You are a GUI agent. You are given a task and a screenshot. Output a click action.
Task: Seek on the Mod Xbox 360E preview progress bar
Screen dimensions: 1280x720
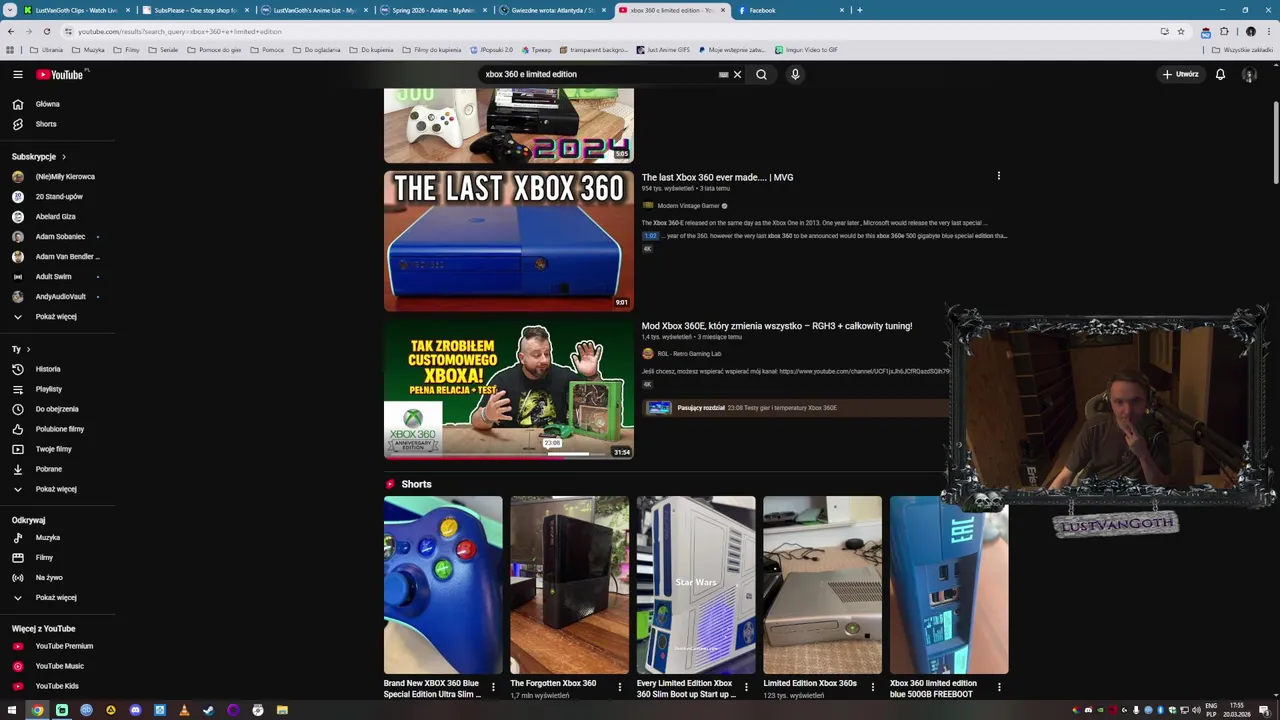508,455
